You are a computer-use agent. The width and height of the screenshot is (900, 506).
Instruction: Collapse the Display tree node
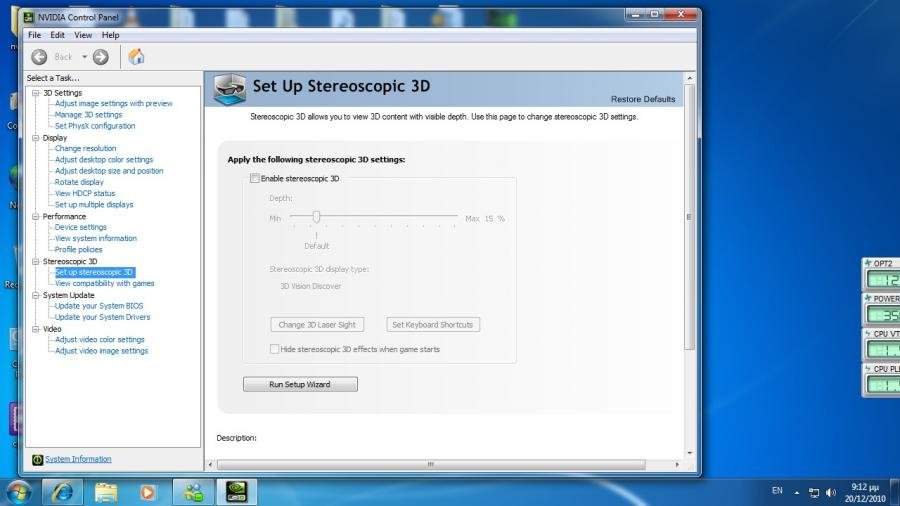click(36, 138)
